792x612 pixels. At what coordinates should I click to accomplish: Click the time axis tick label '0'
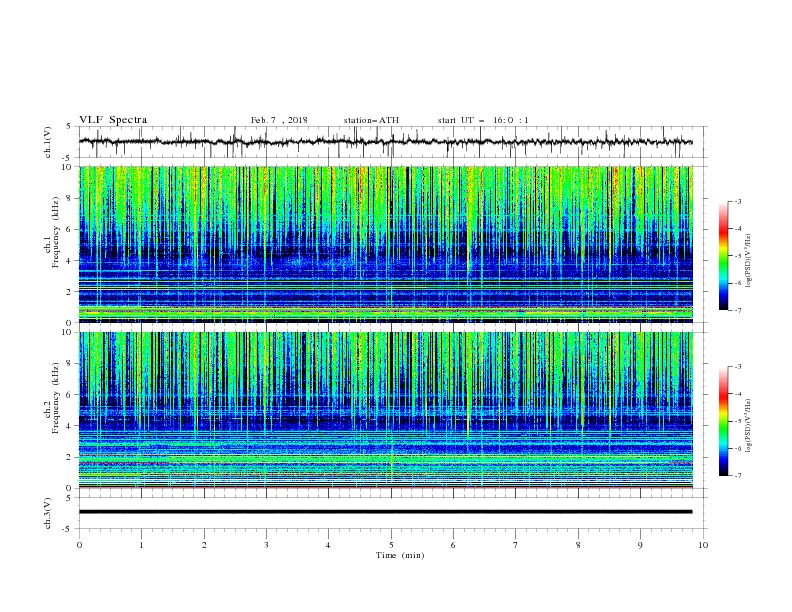coord(79,545)
